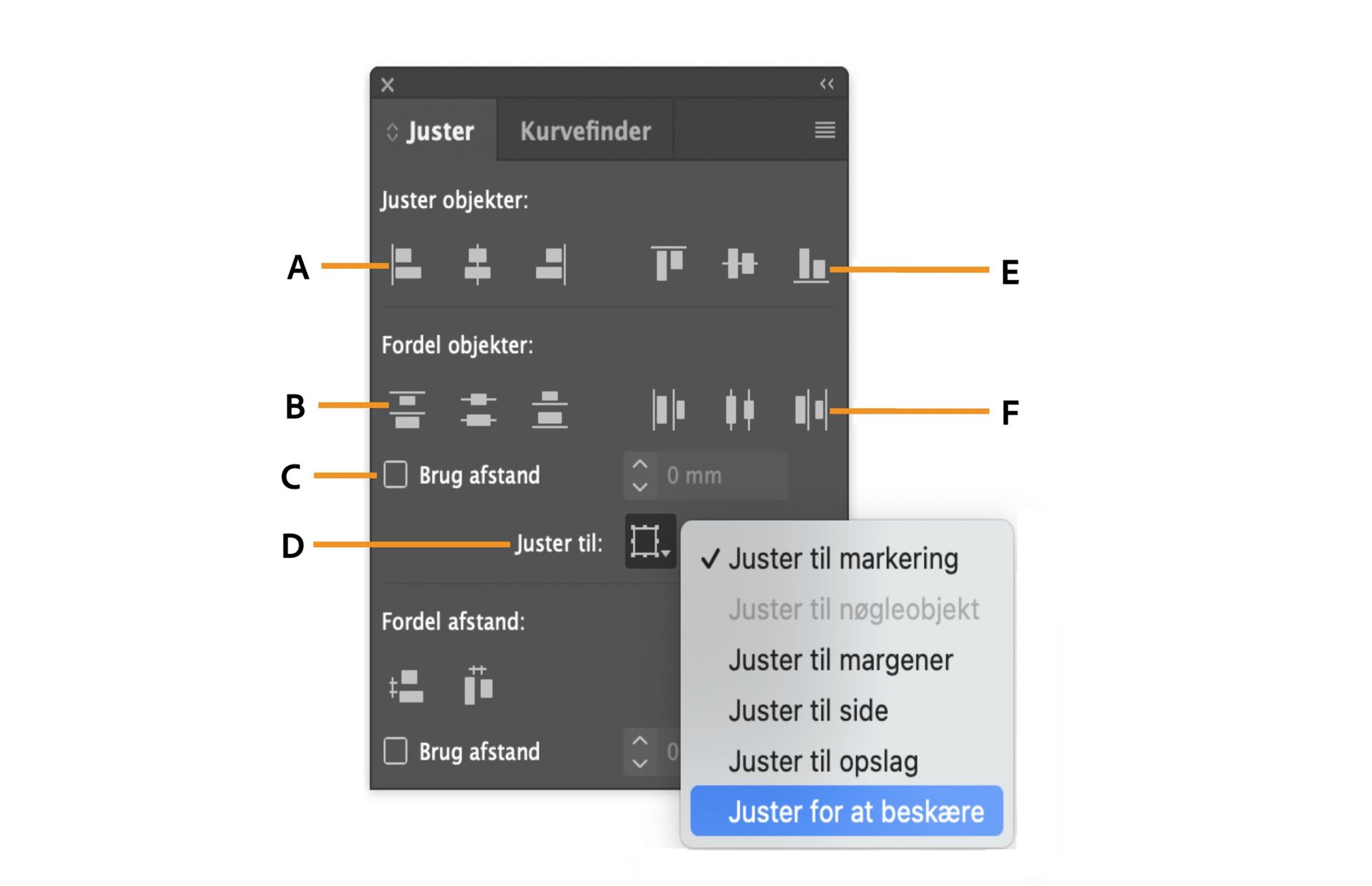
Task: Click the align right edges icon
Action: (x=551, y=264)
